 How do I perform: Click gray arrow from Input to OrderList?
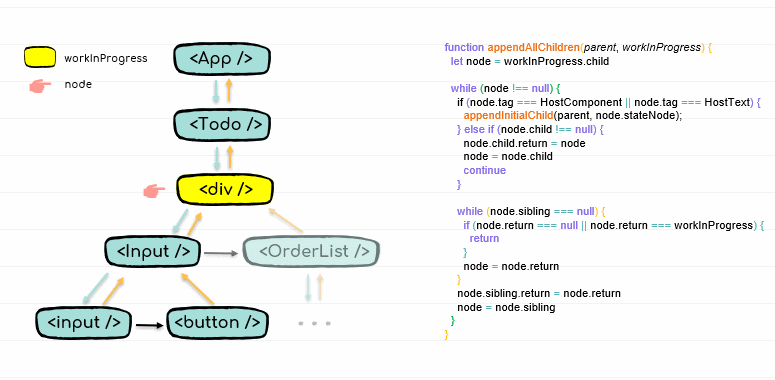point(221,253)
